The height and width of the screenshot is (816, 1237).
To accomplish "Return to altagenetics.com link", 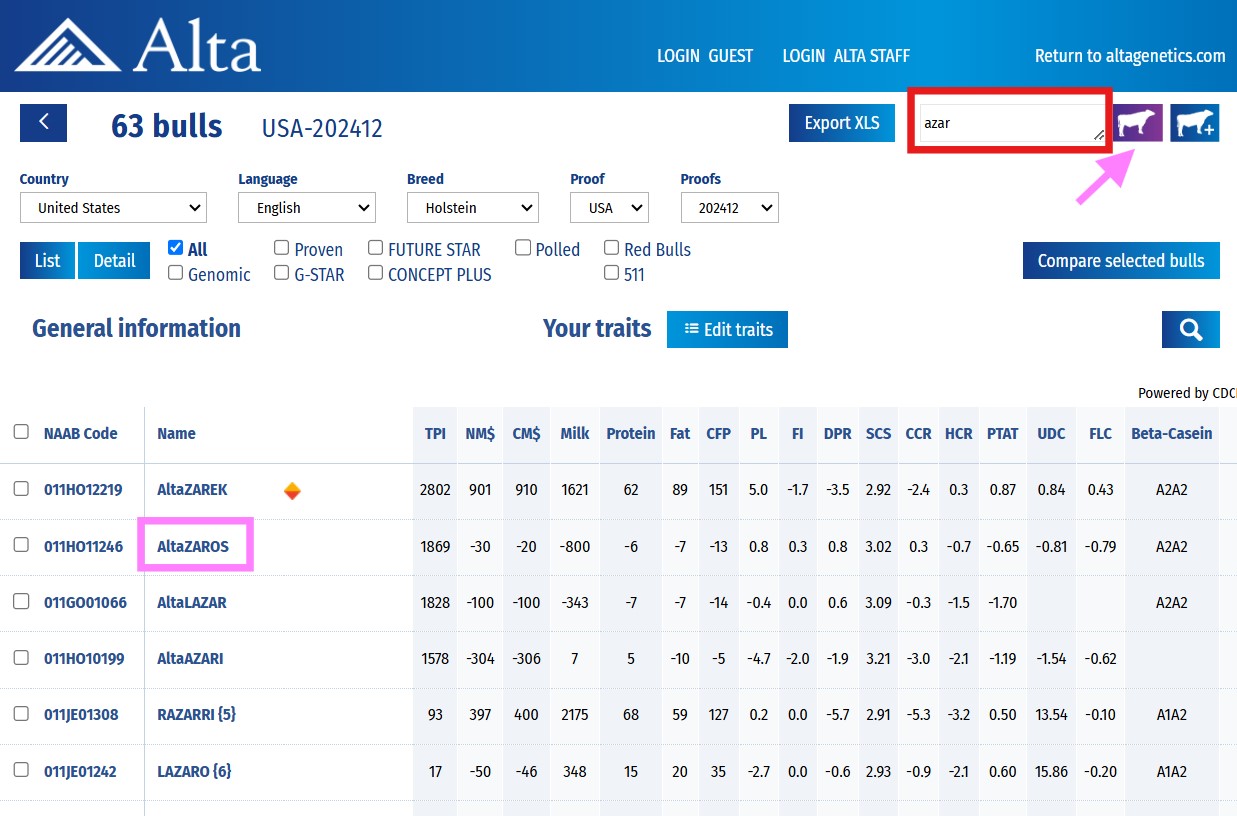I will coord(1130,56).
